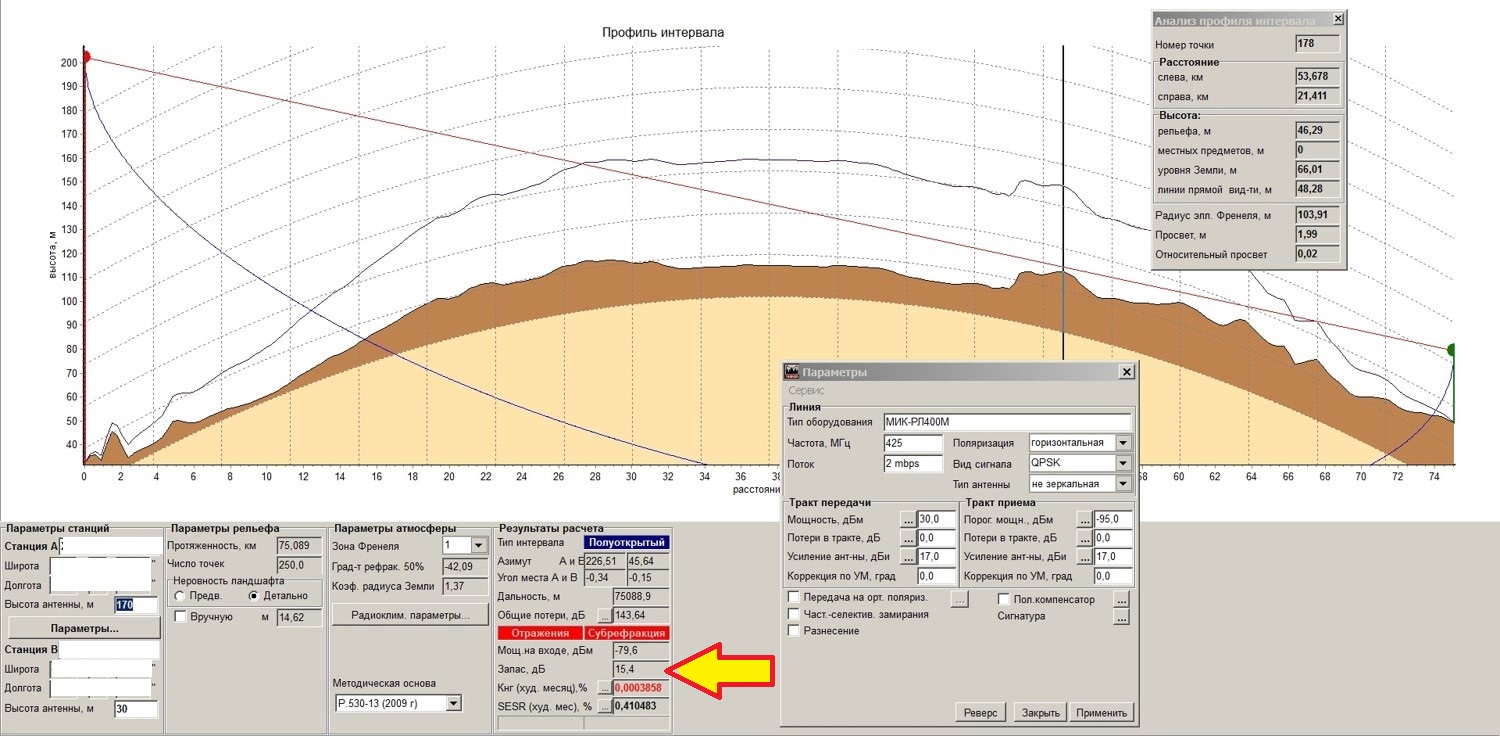Click the green Station B antenna marker
1500x736 pixels.
(x=1453, y=350)
